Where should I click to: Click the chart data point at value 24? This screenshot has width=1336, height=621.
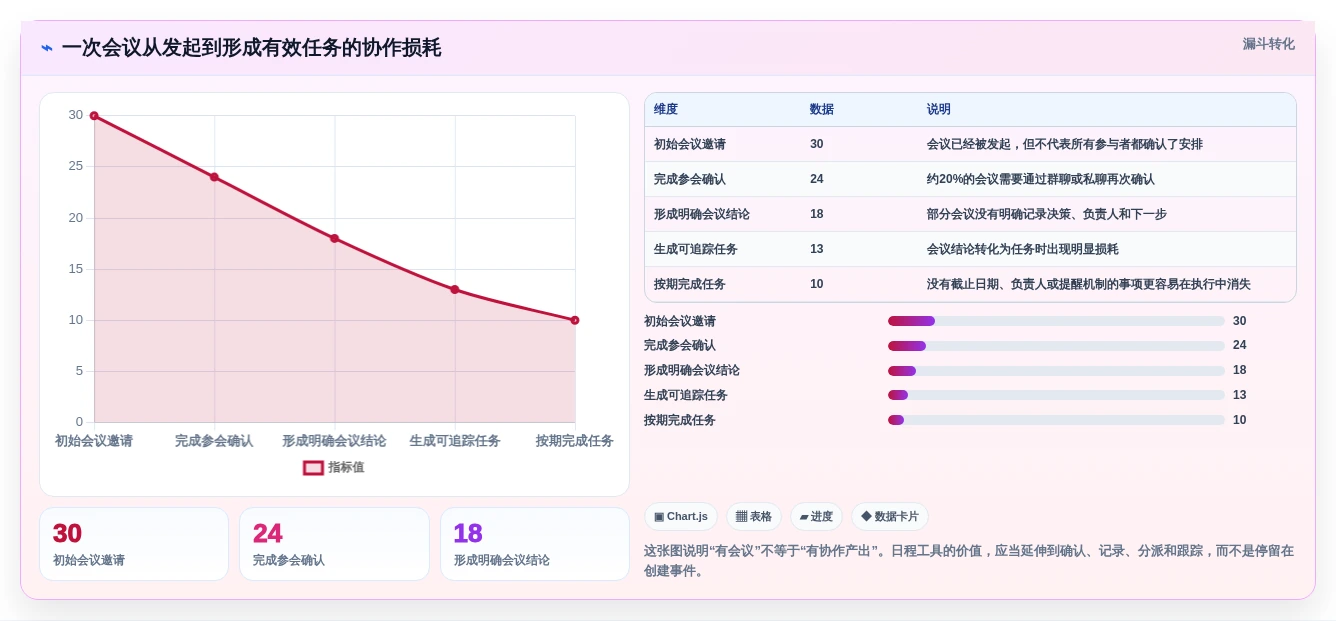tap(214, 177)
